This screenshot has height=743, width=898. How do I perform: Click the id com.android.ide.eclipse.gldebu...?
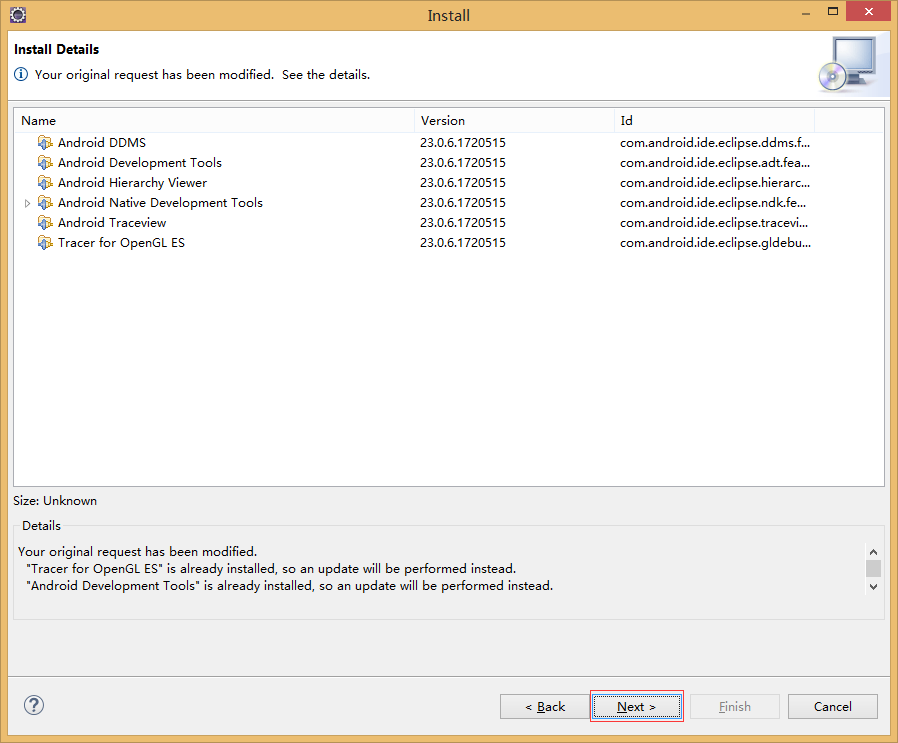[x=715, y=242]
